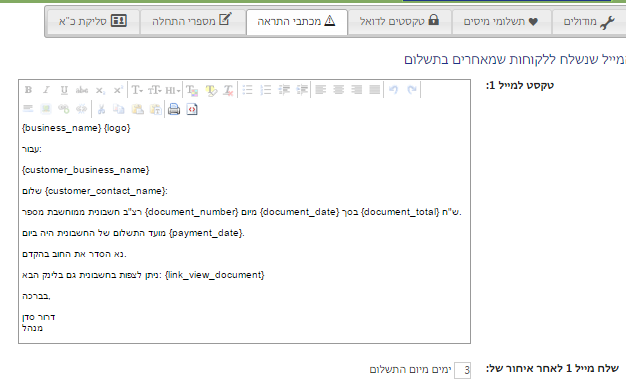Select the מכתבי התראה tab
Viewport: 626px width, 382px height.
(297, 22)
